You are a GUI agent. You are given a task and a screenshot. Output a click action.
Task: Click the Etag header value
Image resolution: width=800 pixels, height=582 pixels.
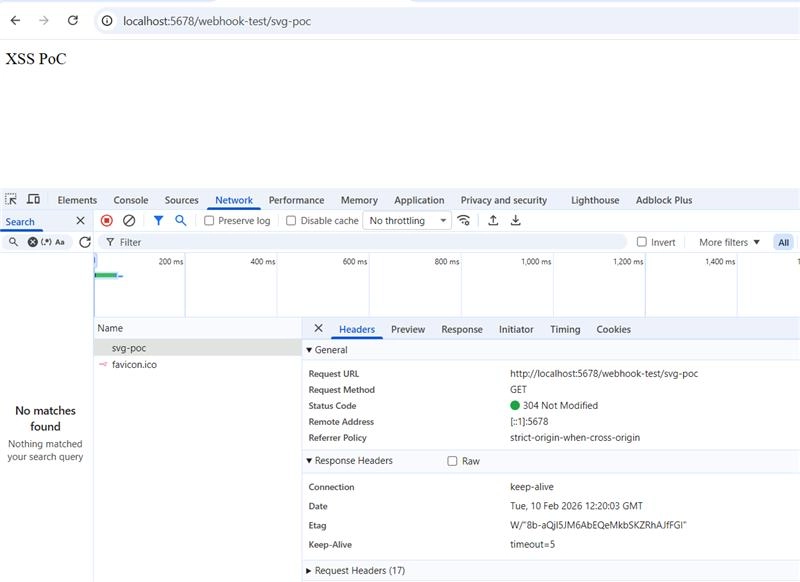tap(598, 525)
